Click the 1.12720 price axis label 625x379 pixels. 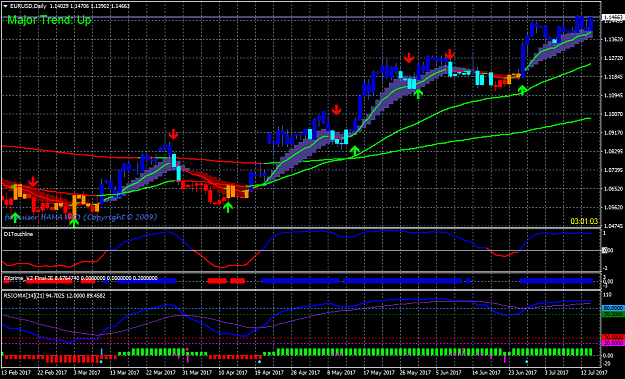pos(613,58)
